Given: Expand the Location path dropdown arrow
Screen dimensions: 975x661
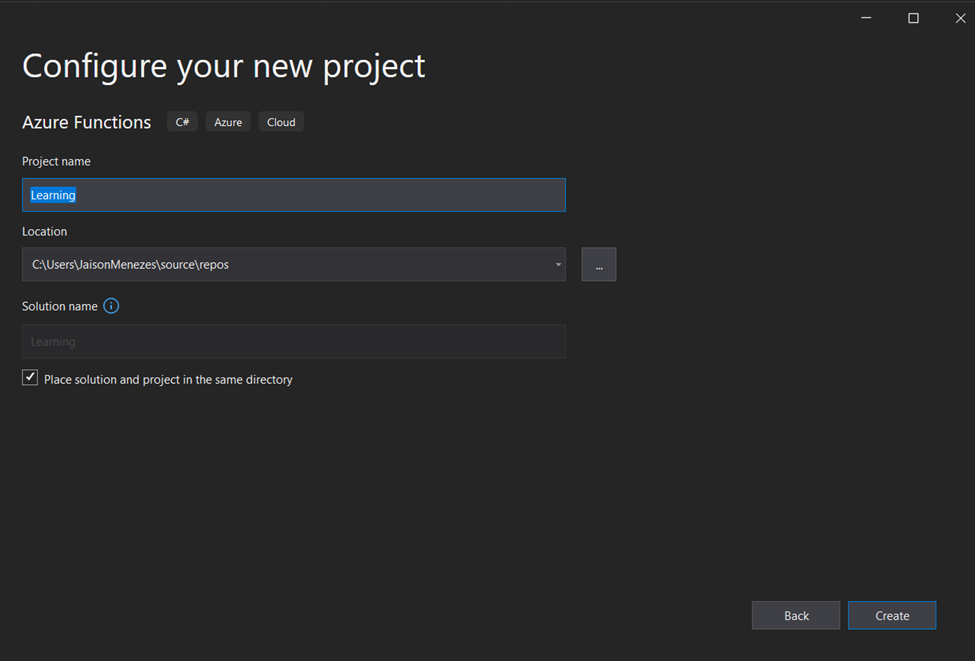Looking at the screenshot, I should coord(558,264).
